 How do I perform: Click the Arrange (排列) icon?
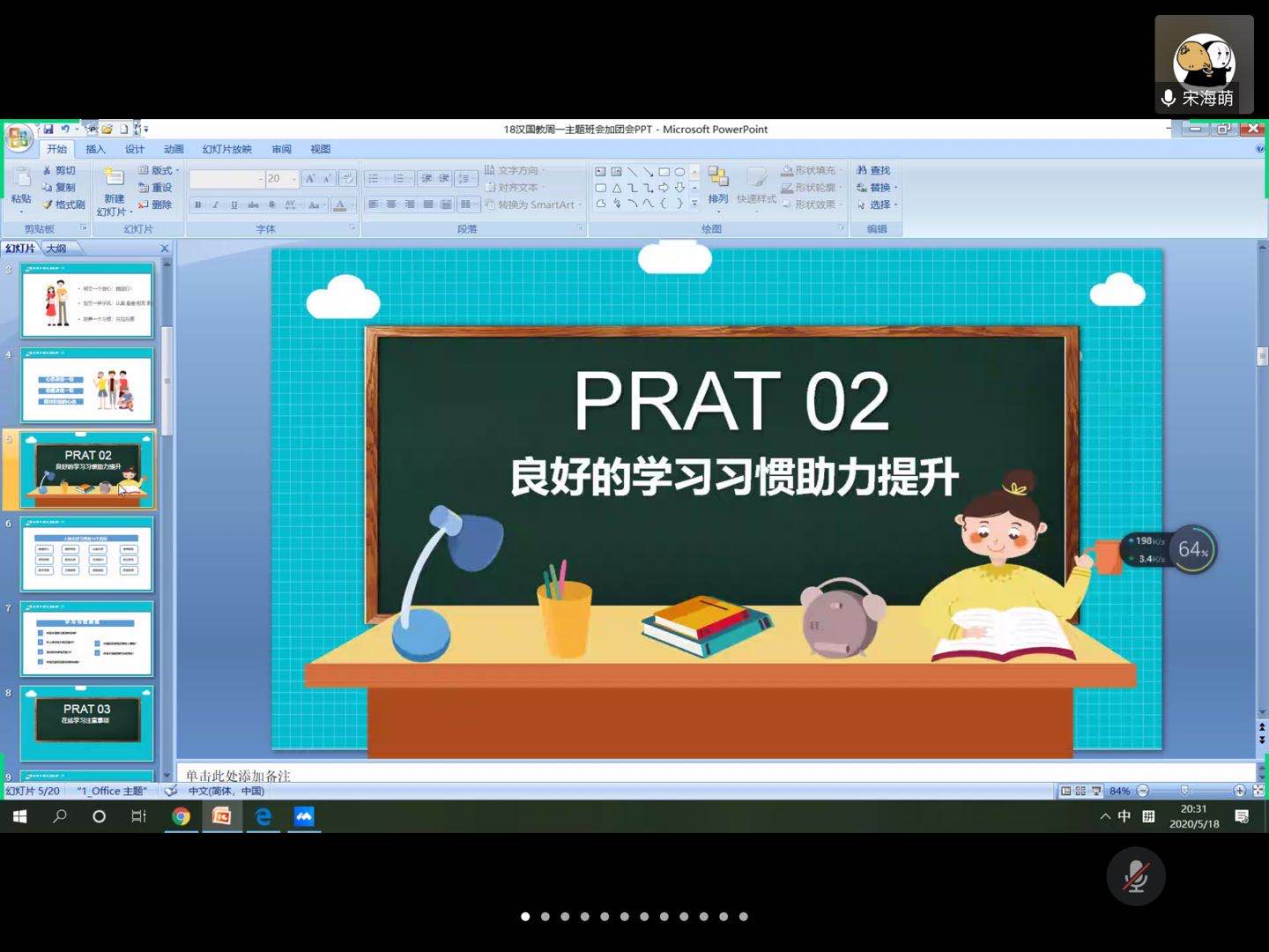tap(718, 182)
